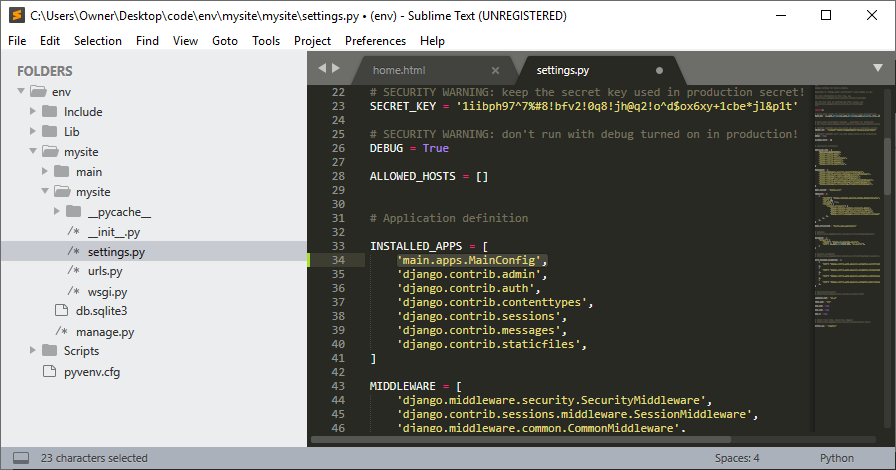This screenshot has width=896, height=470.
Task: Click the main folder icon
Action: (62, 172)
